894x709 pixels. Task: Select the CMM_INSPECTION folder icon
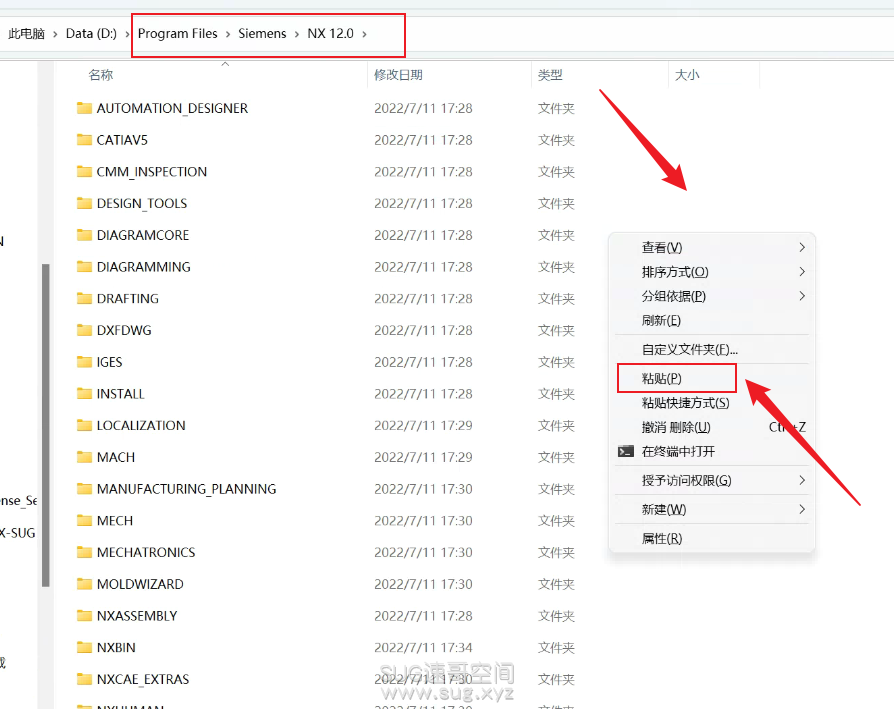[84, 172]
